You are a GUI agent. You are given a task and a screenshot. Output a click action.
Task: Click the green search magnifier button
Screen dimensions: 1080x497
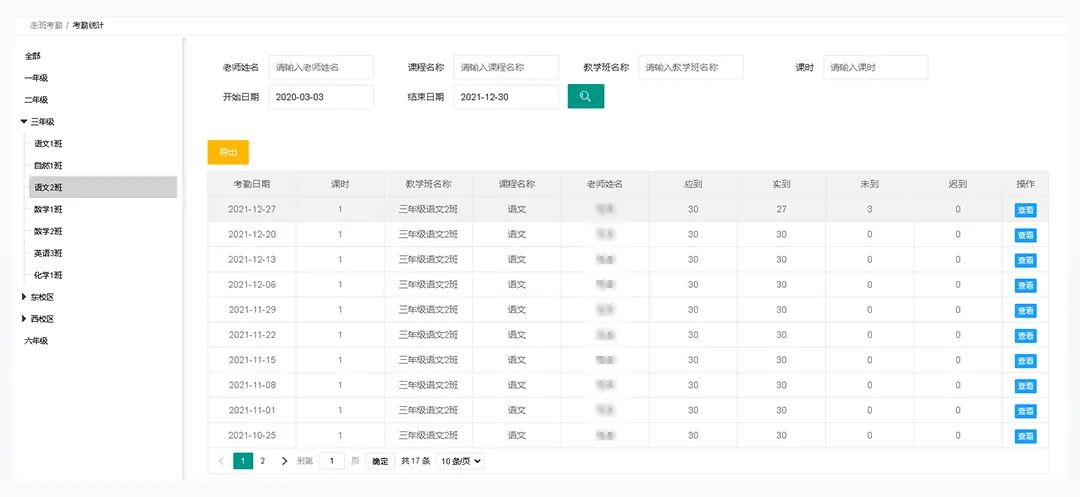[x=585, y=96]
